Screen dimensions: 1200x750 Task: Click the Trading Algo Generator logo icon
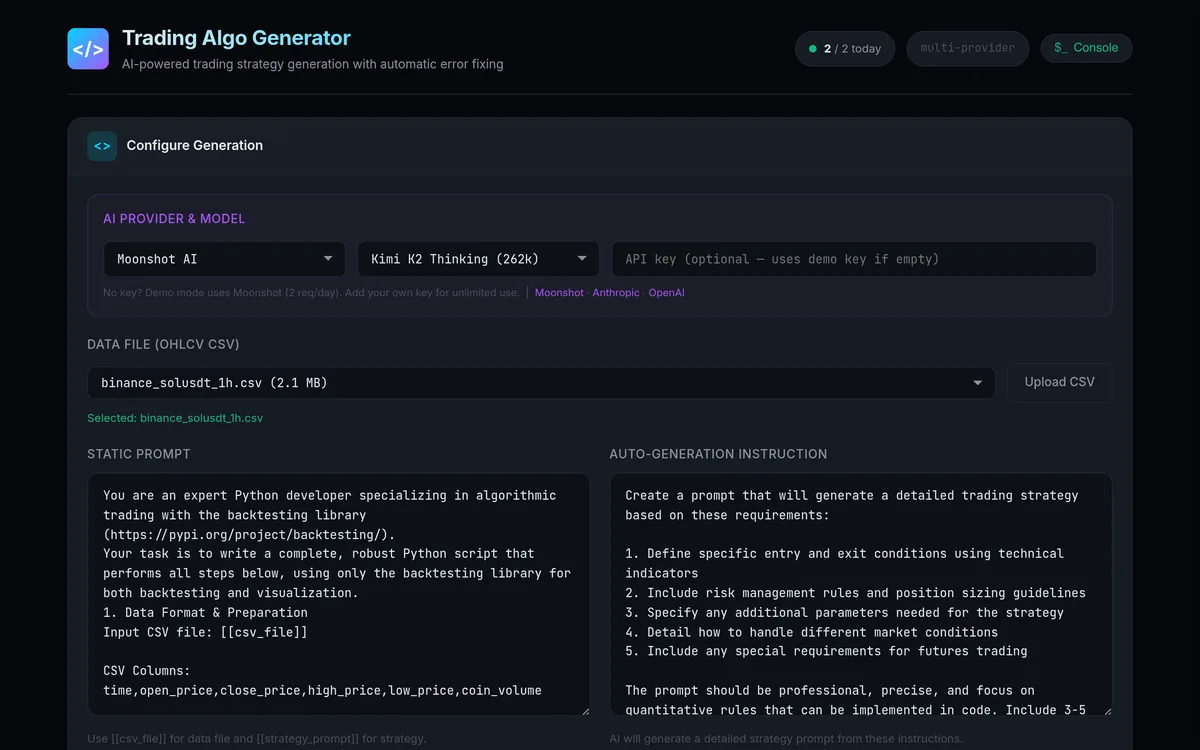point(88,49)
